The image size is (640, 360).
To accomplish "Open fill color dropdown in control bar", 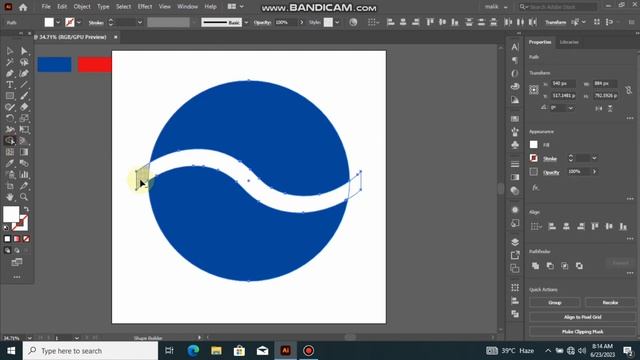I will (x=58, y=22).
